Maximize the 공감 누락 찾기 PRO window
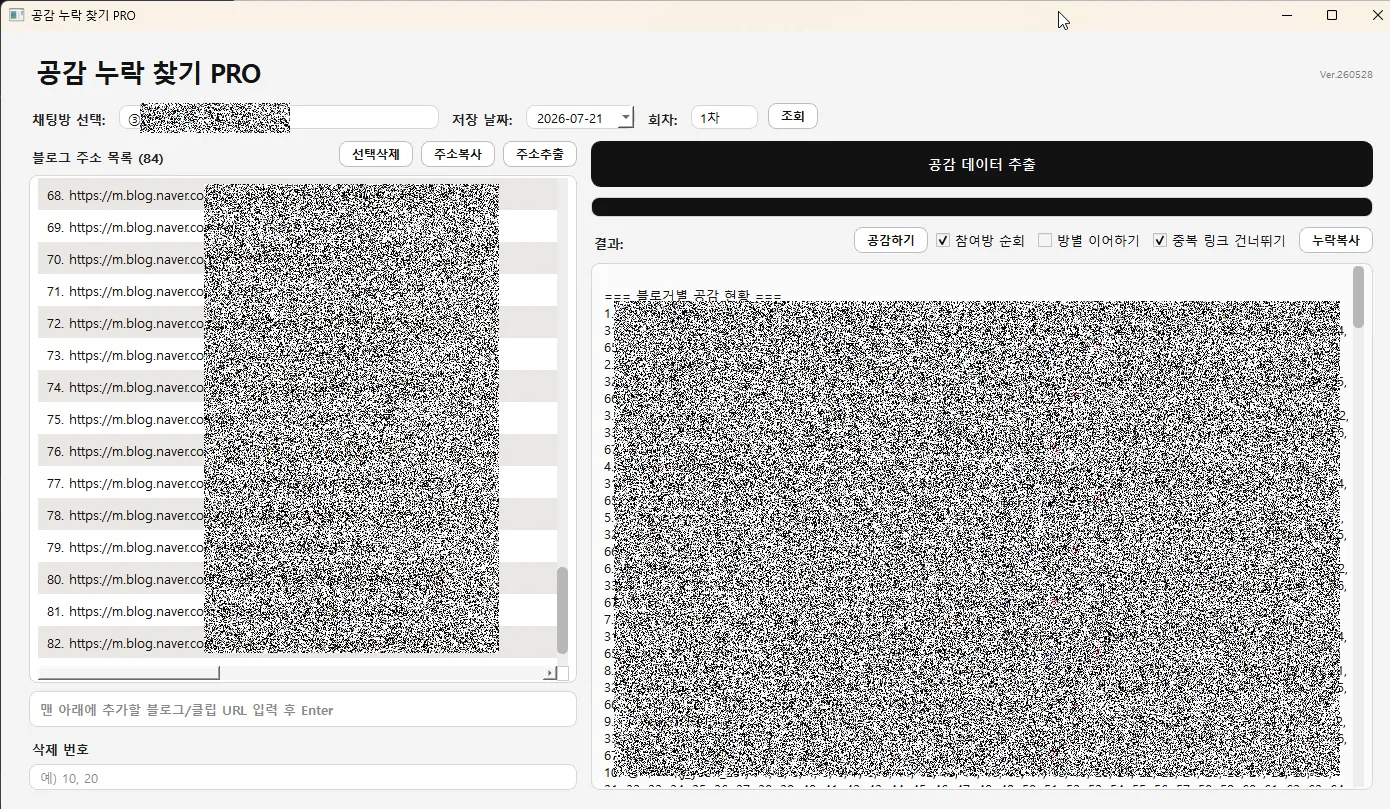 pyautogui.click(x=1332, y=15)
